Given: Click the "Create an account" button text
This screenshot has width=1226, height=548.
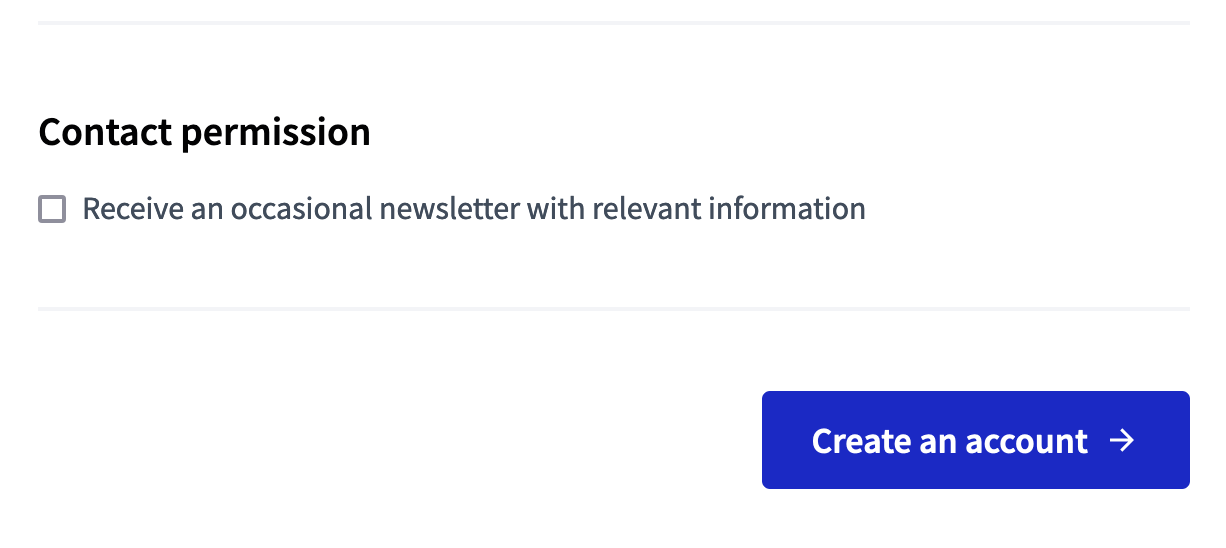Looking at the screenshot, I should [x=949, y=441].
